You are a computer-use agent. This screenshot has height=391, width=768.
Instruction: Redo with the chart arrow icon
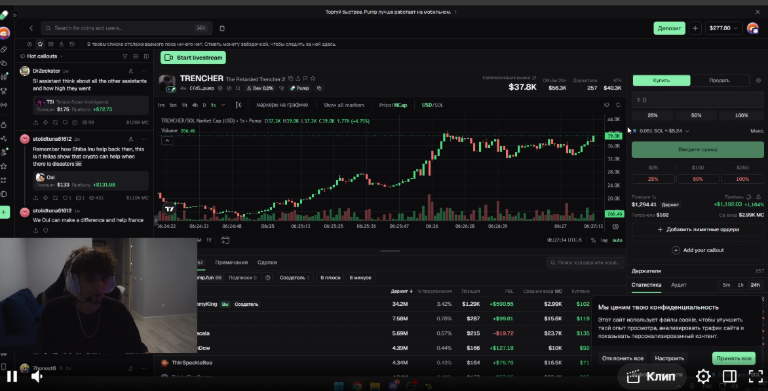point(618,105)
